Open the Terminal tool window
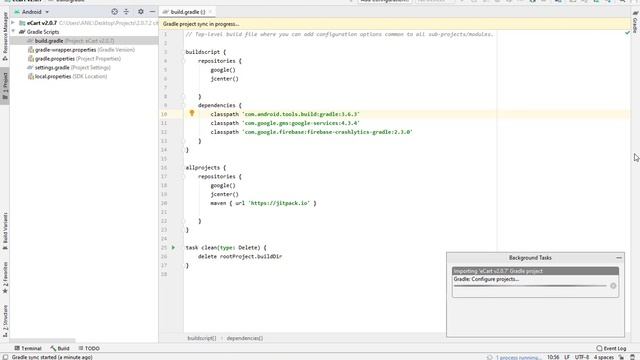The width and height of the screenshot is (640, 360). pyautogui.click(x=28, y=348)
